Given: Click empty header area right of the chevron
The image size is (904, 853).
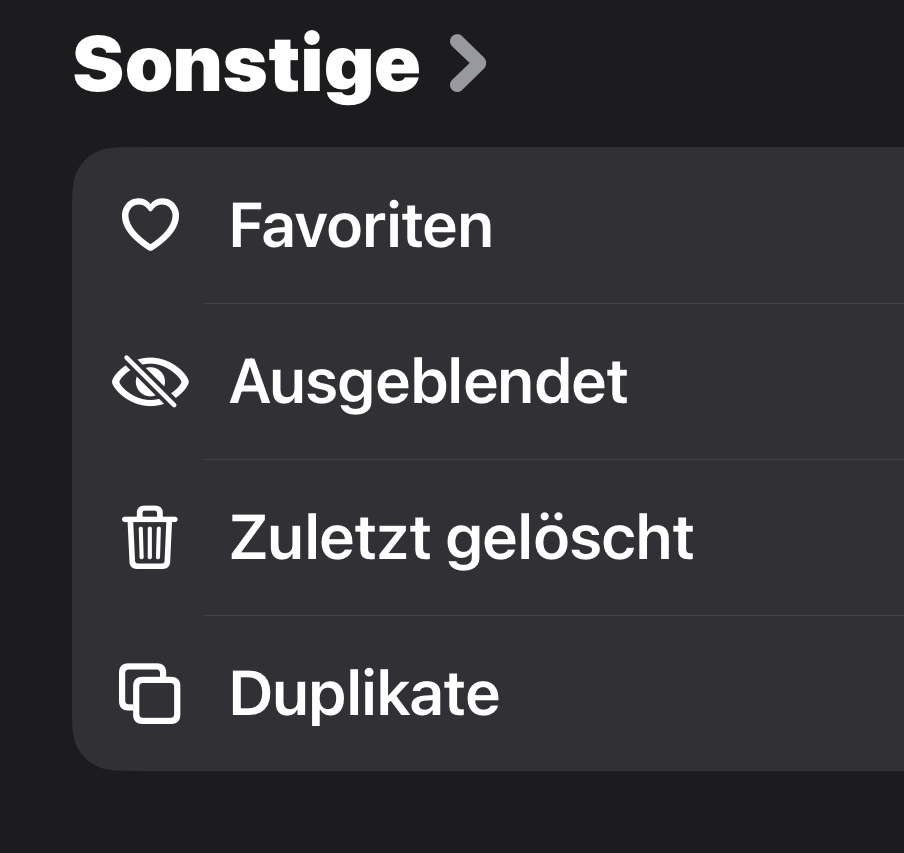Looking at the screenshot, I should tap(700, 64).
